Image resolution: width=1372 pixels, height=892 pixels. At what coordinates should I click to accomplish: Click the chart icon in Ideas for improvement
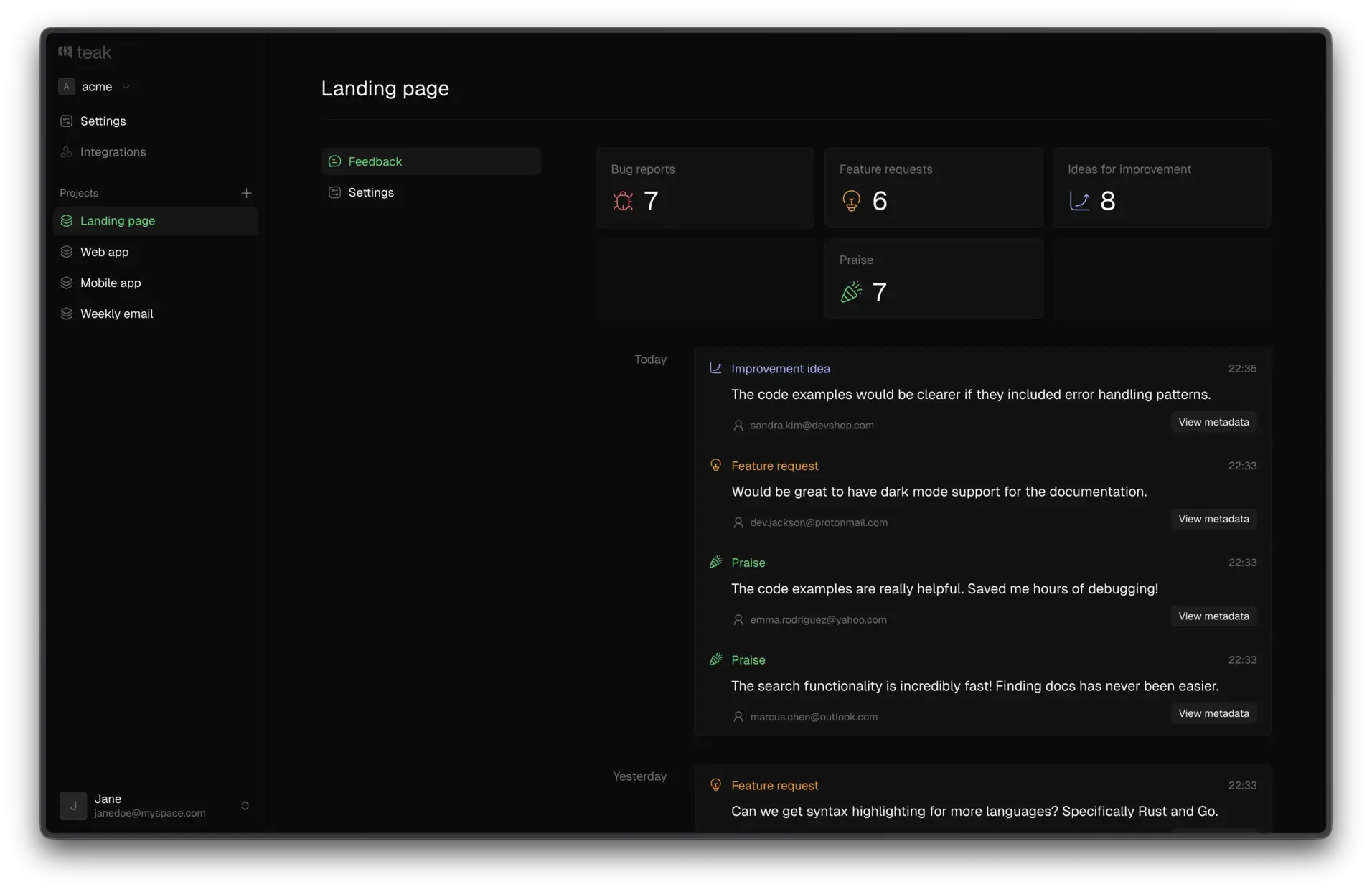[1079, 201]
